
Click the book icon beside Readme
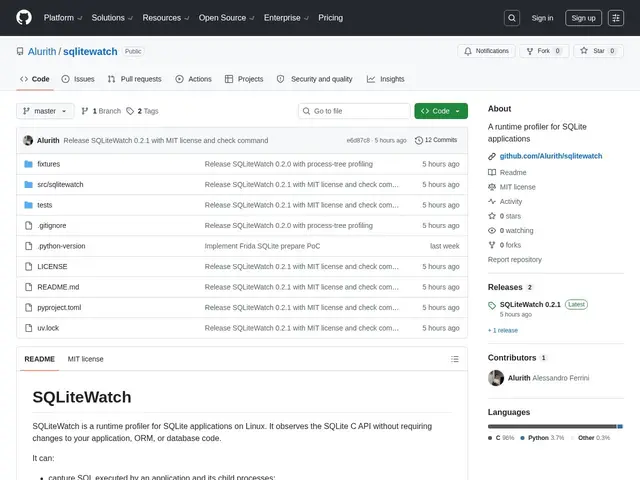492,172
